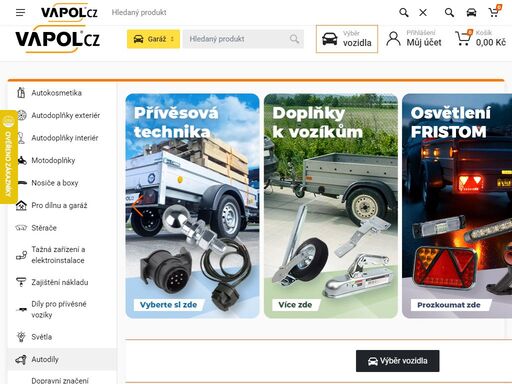Click the dark 'Výběr vozidla' button

point(398,361)
